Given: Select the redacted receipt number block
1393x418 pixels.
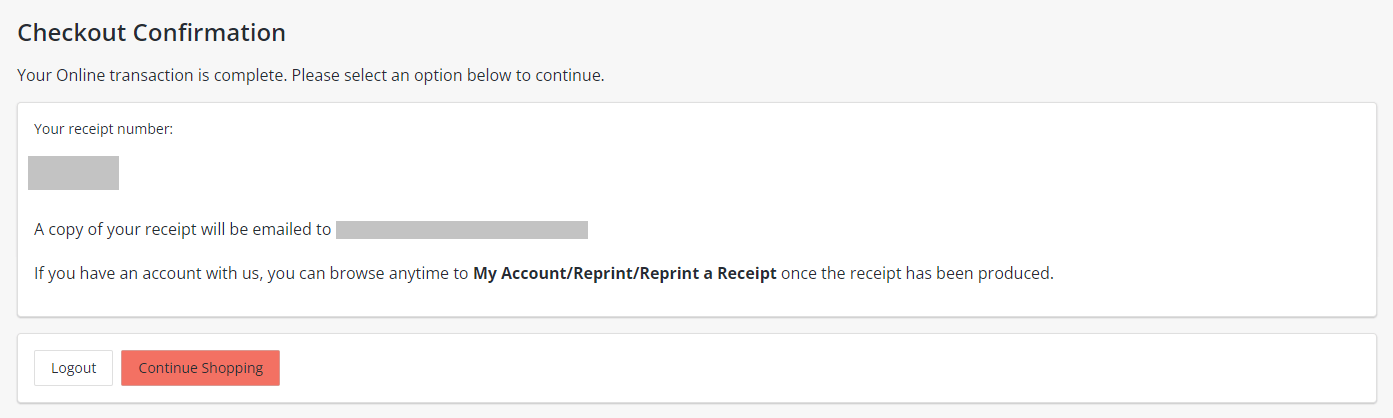Looking at the screenshot, I should (x=73, y=173).
